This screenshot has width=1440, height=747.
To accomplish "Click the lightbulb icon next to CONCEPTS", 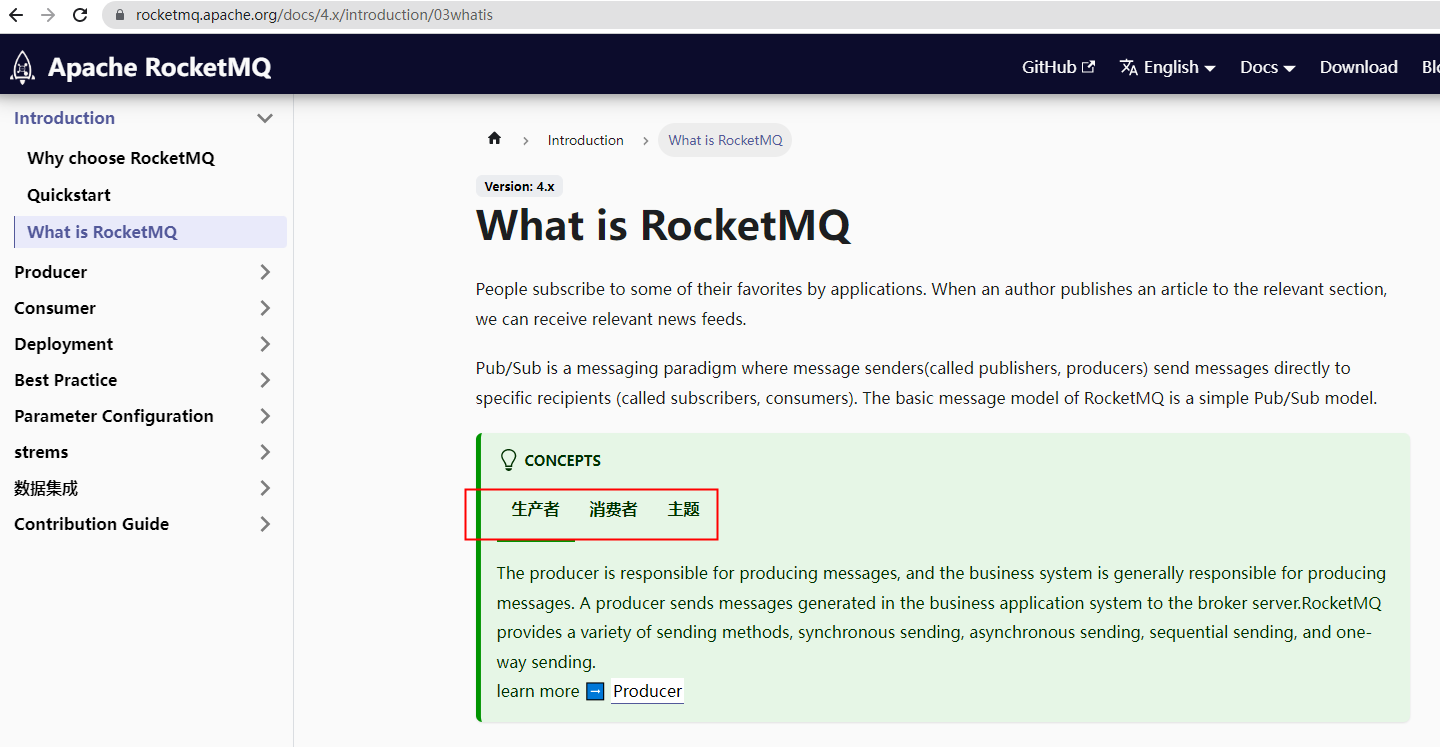I will pyautogui.click(x=508, y=460).
